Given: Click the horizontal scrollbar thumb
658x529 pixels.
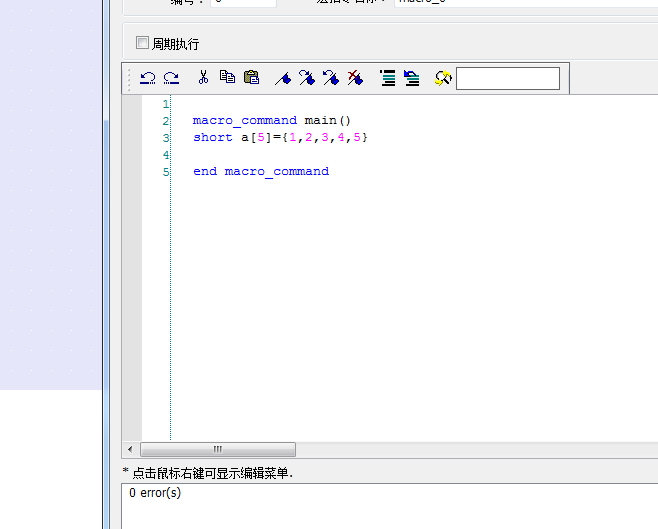Looking at the screenshot, I should pyautogui.click(x=217, y=449).
